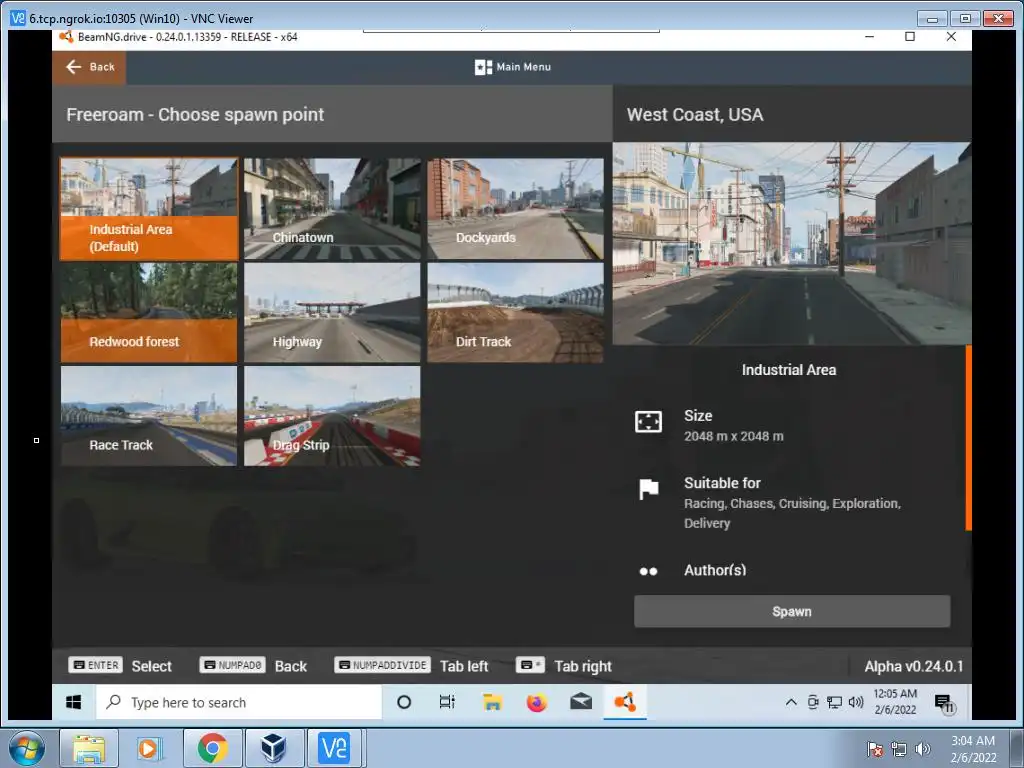Image resolution: width=1024 pixels, height=768 pixels.
Task: Choose the Drag Strip spawn point
Action: pos(332,416)
